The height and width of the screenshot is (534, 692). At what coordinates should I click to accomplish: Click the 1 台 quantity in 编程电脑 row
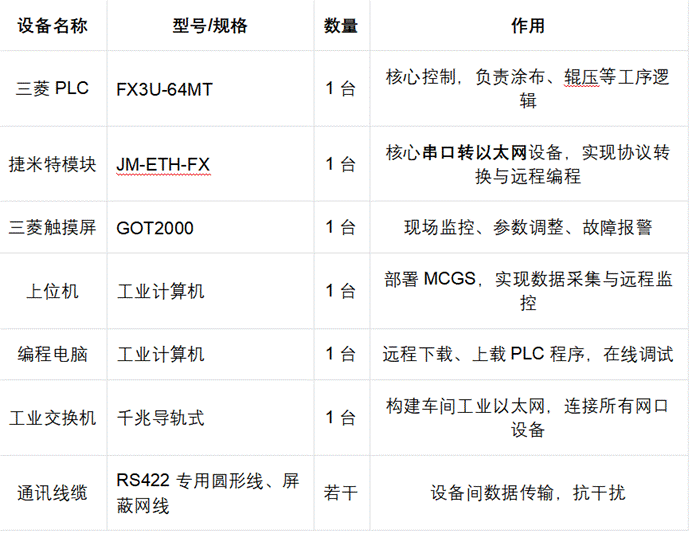click(x=341, y=354)
